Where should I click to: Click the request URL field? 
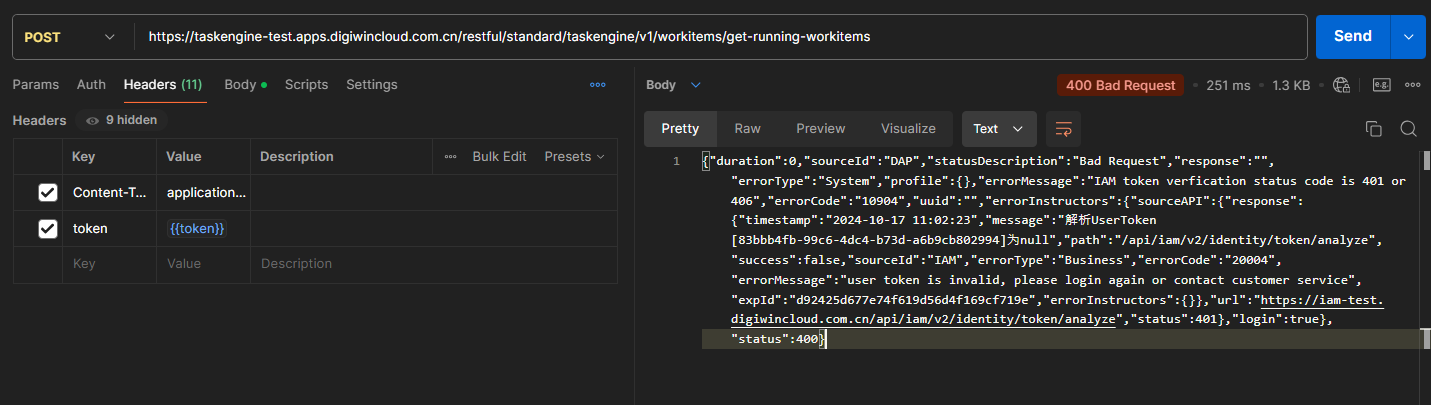pos(720,37)
